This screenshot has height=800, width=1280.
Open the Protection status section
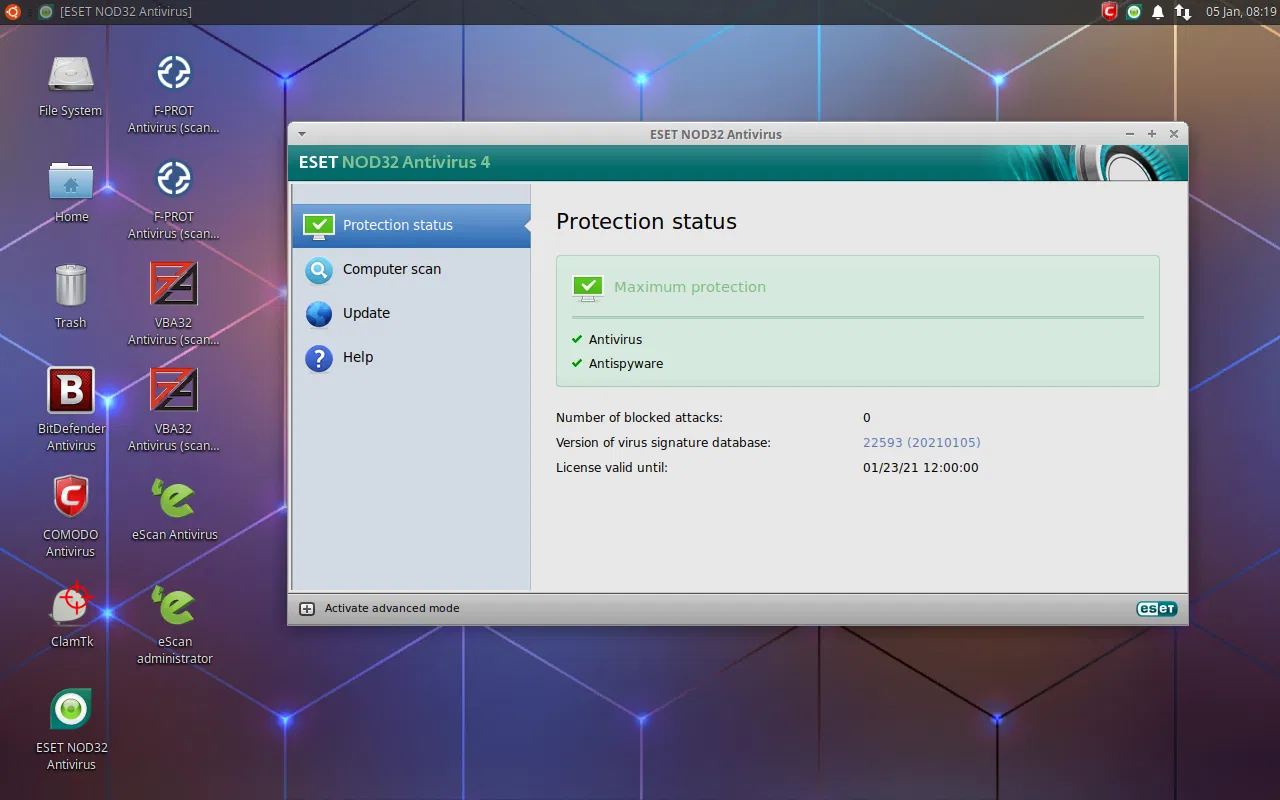pos(411,225)
